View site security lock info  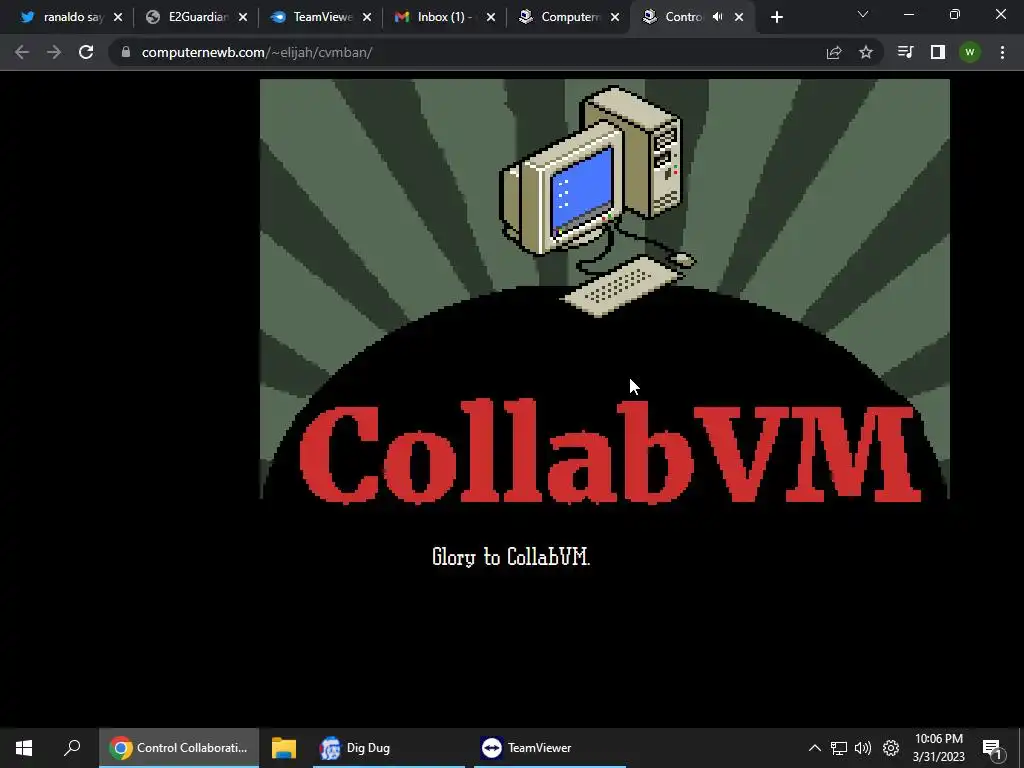point(125,52)
